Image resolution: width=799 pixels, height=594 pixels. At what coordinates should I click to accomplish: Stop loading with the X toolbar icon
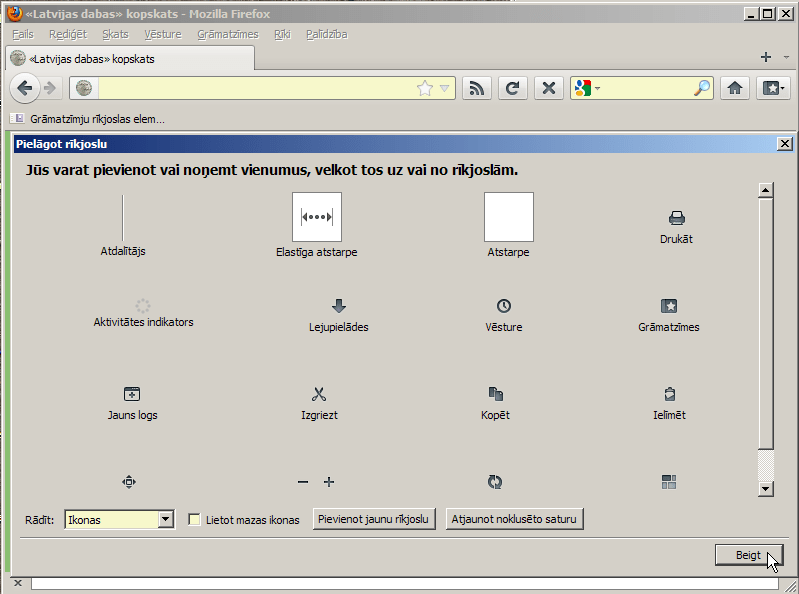click(549, 88)
